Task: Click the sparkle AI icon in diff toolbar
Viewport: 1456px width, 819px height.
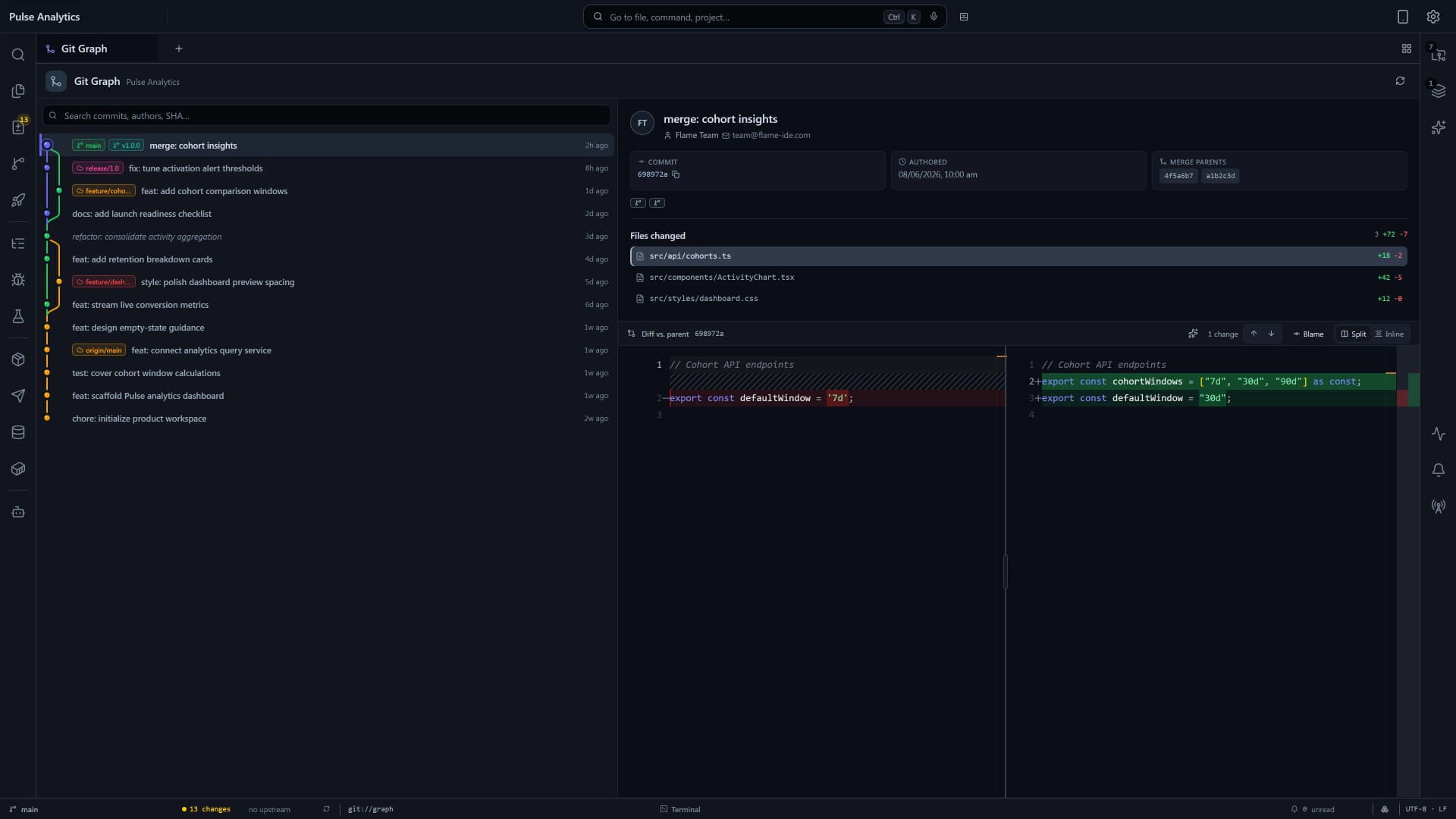Action: [1193, 334]
